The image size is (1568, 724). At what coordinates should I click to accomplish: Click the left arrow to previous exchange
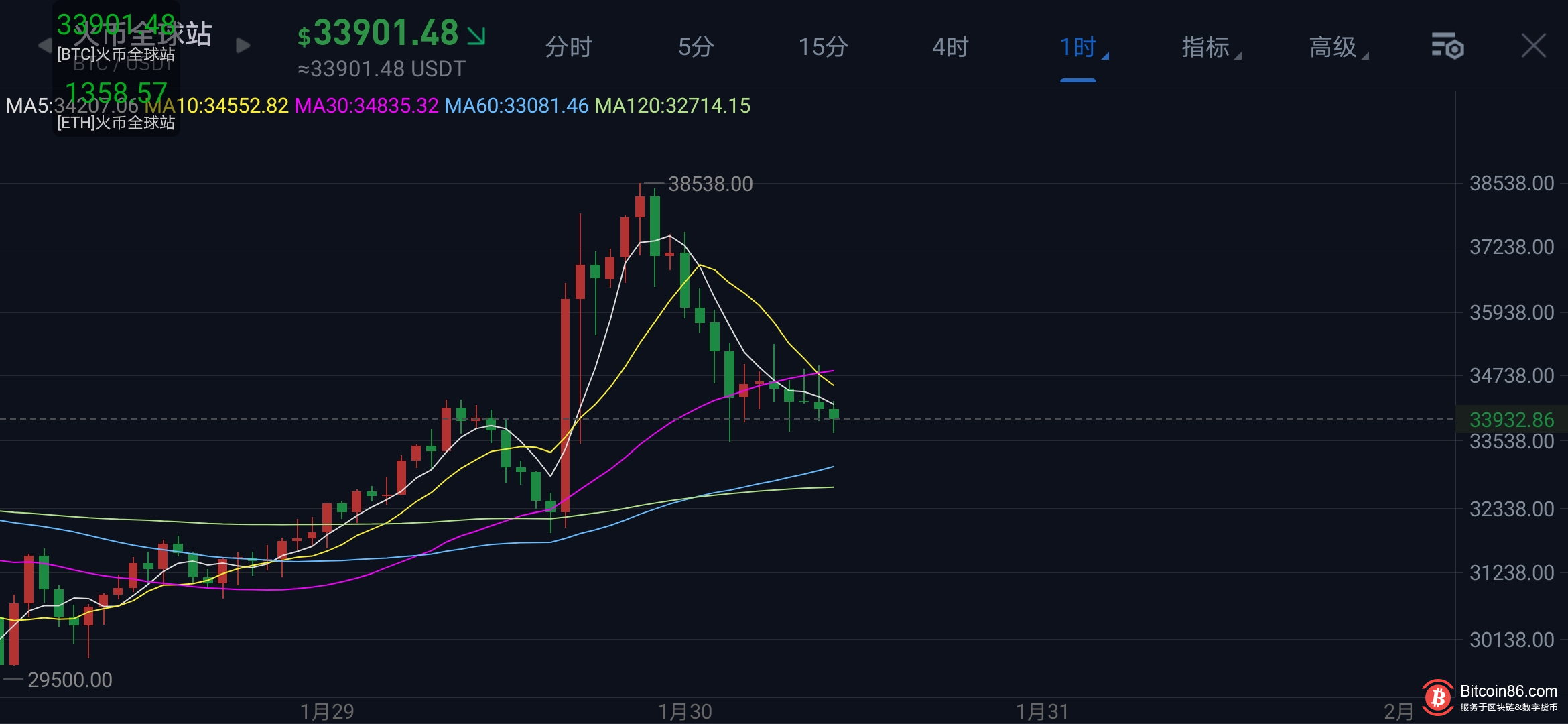[45, 46]
